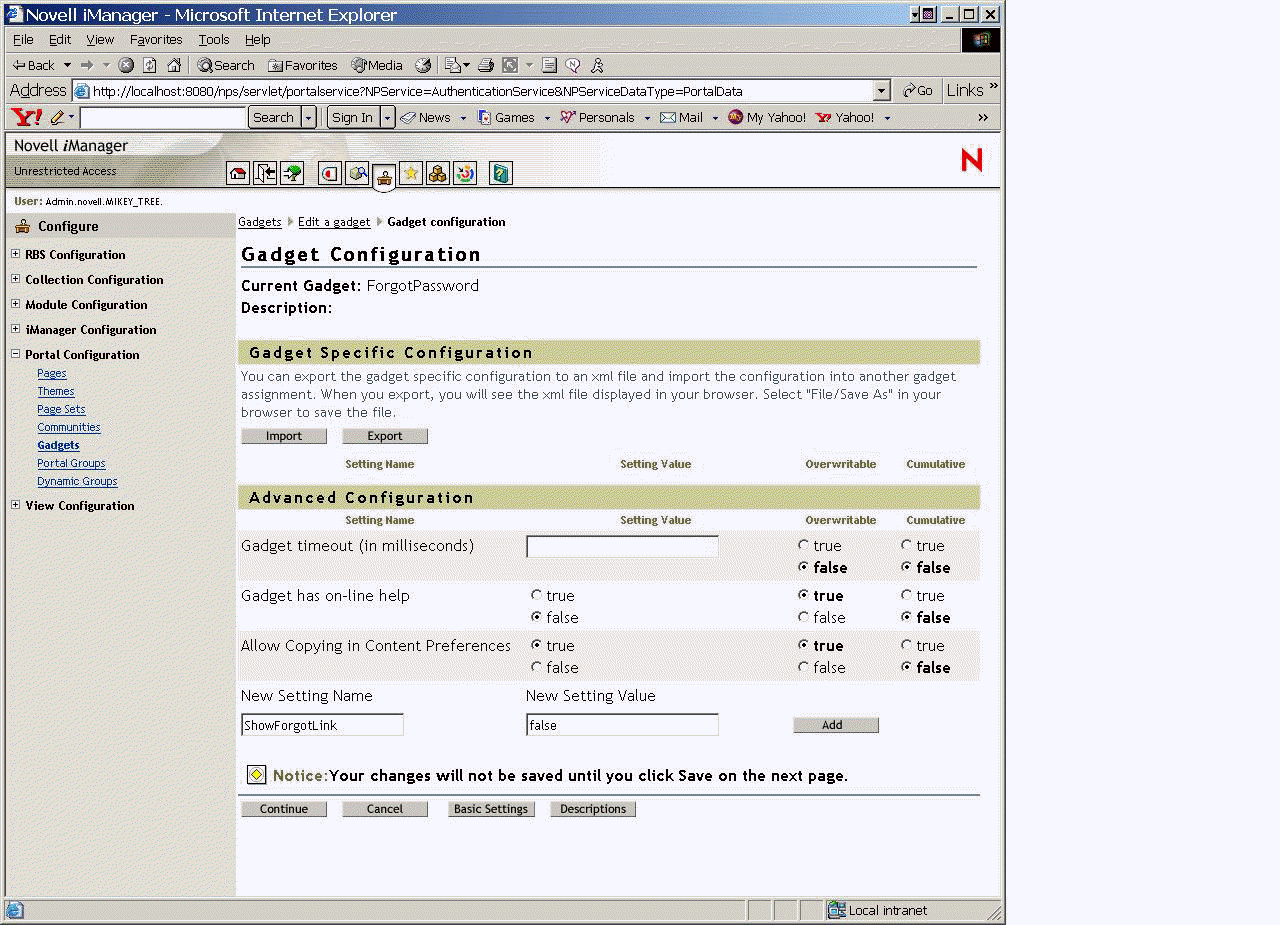Viewport: 1280px width, 925px height.
Task: Click the Exit door icon in iManager toolbar
Action: click(x=264, y=173)
